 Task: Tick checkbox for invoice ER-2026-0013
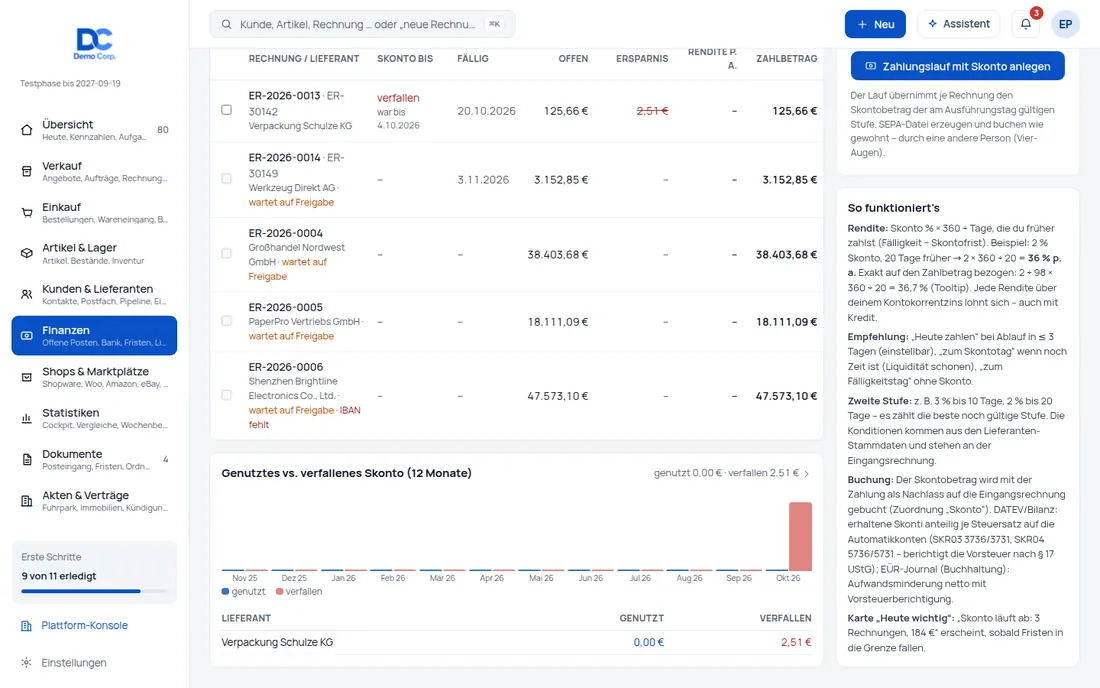pos(227,110)
